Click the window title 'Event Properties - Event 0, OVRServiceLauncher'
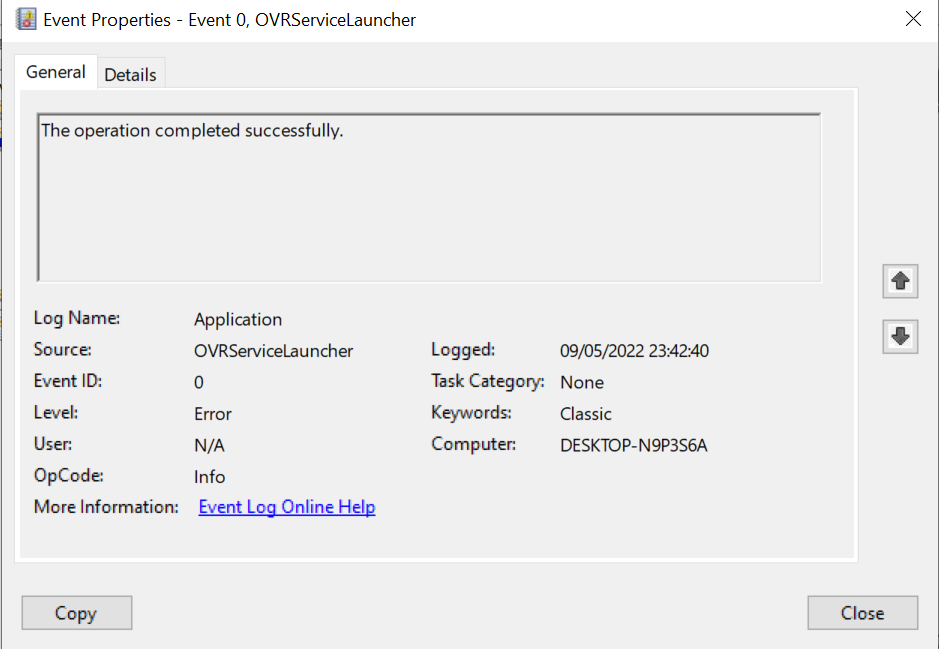The height and width of the screenshot is (649, 939). coord(229,20)
